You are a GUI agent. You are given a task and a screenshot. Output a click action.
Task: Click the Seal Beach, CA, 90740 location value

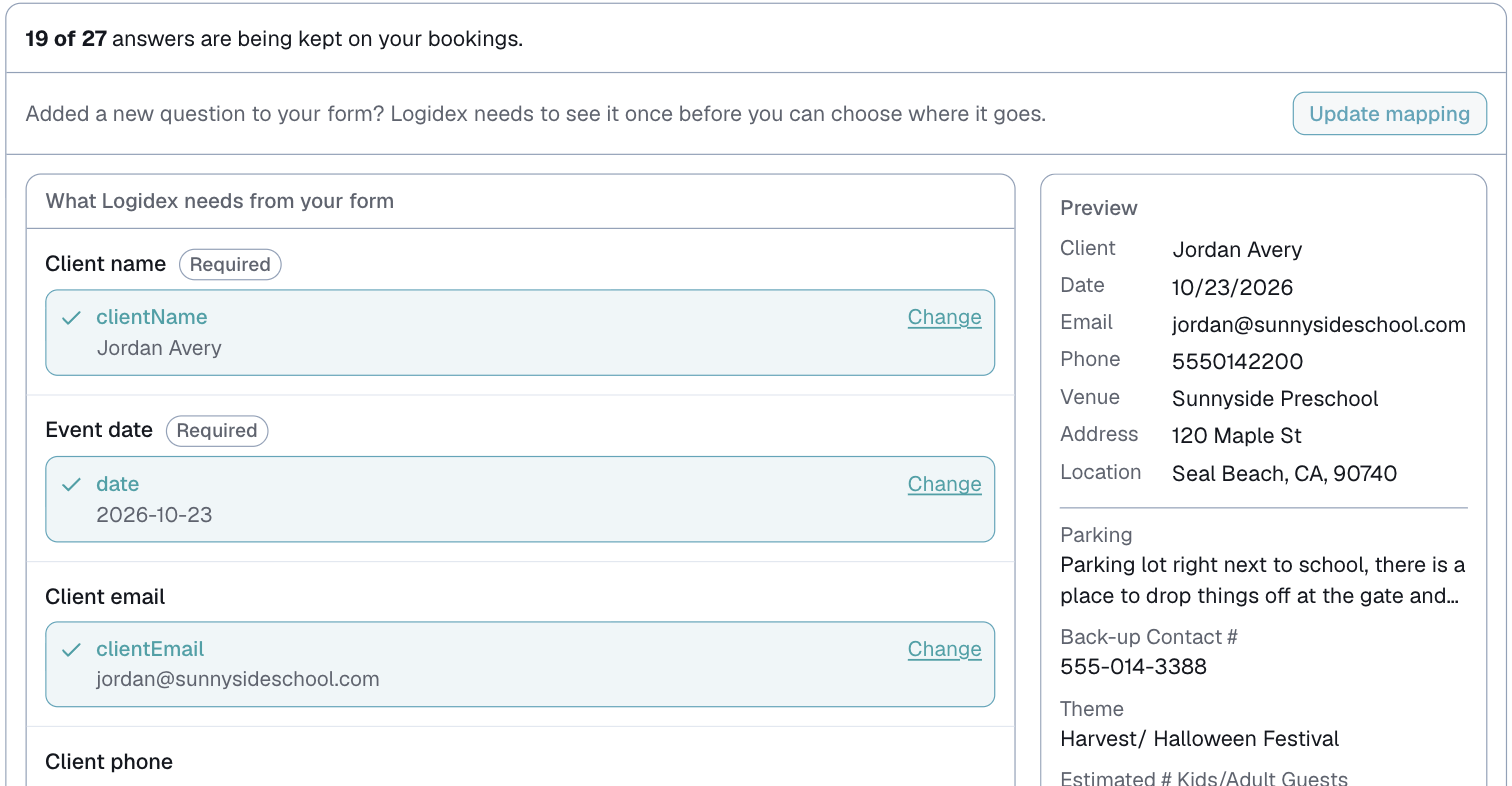tap(1284, 474)
